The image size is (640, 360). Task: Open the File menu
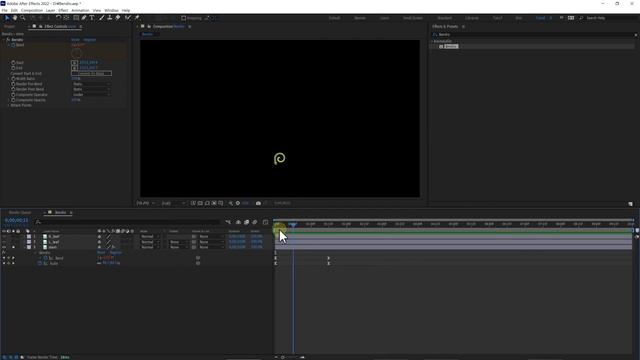click(4, 10)
